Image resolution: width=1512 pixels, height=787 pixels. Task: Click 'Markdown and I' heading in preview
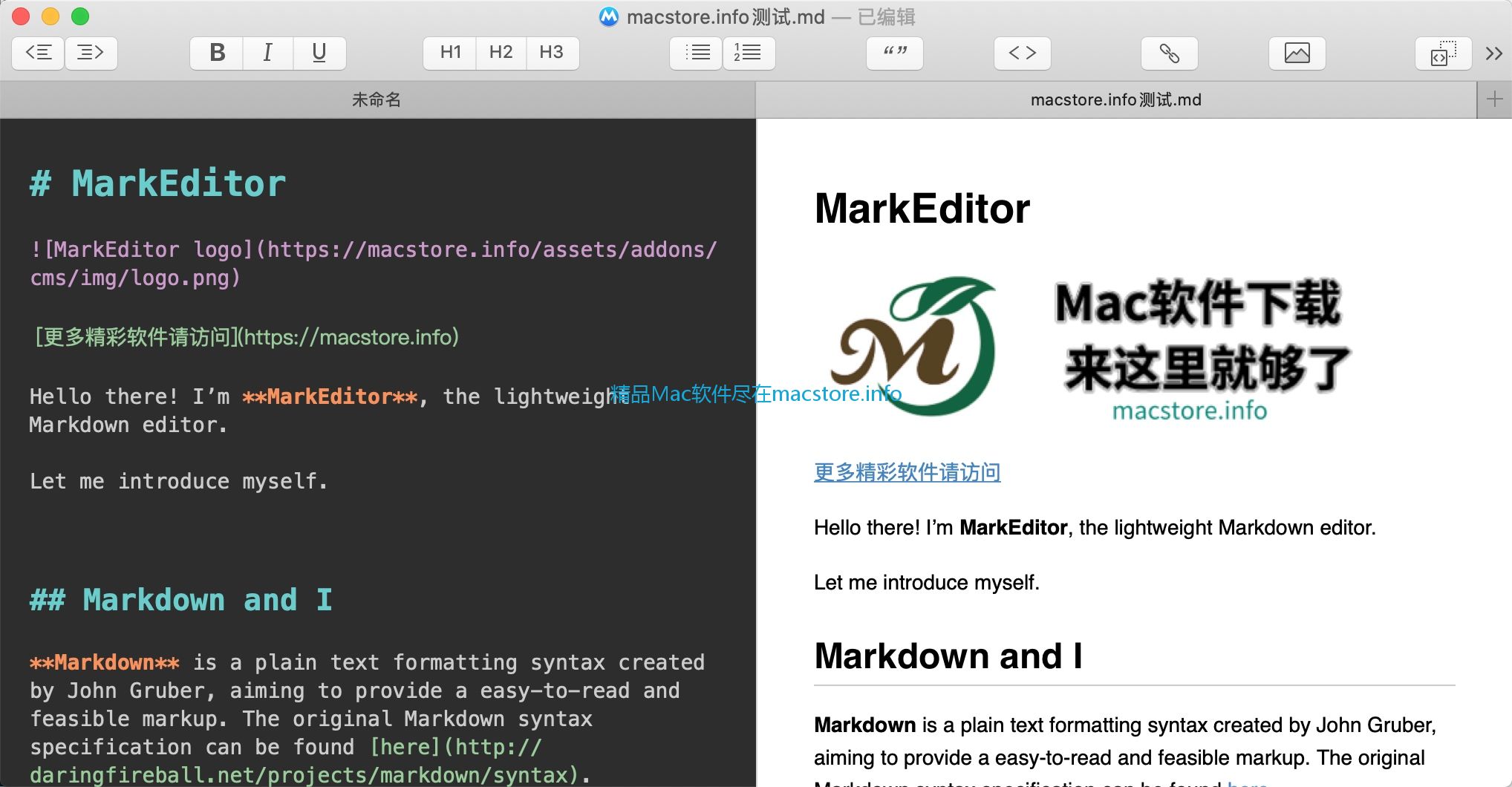click(948, 656)
